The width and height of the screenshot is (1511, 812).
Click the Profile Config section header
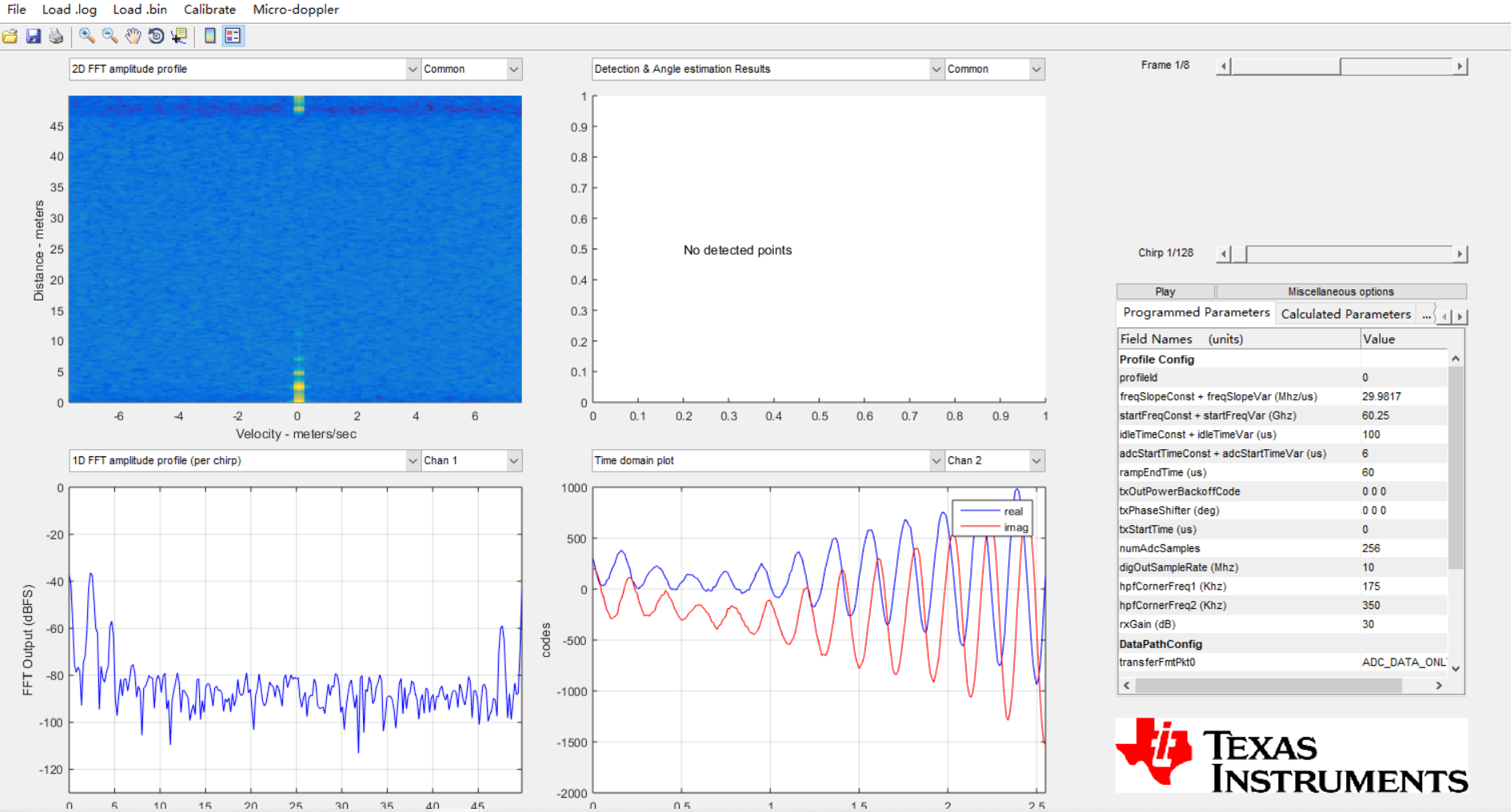coord(1282,360)
